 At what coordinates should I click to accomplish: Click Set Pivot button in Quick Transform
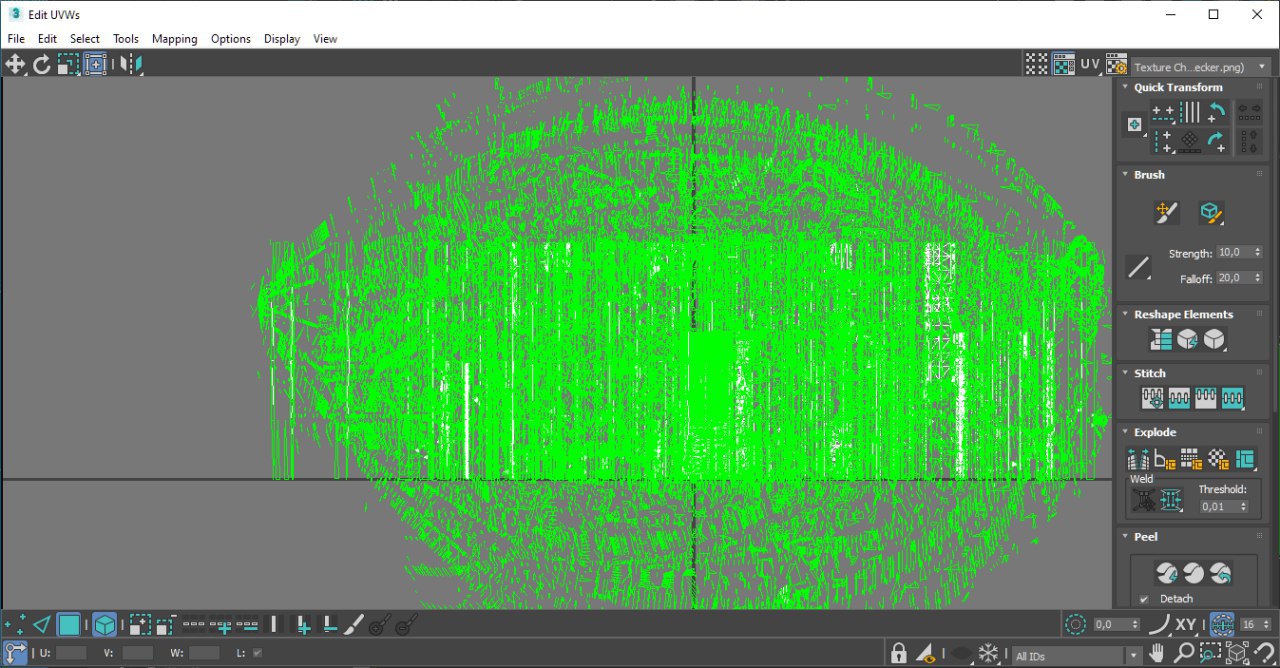[x=1134, y=125]
